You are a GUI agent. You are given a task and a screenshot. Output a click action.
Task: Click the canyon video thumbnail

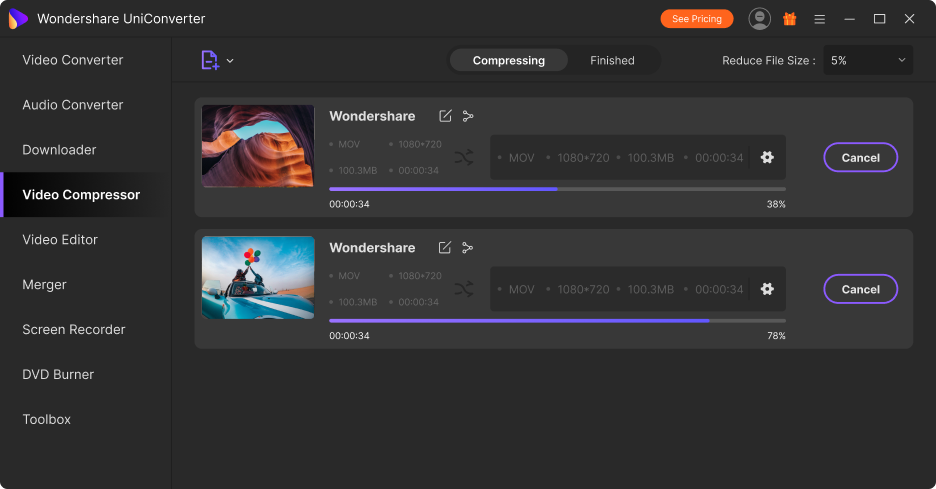coord(258,146)
